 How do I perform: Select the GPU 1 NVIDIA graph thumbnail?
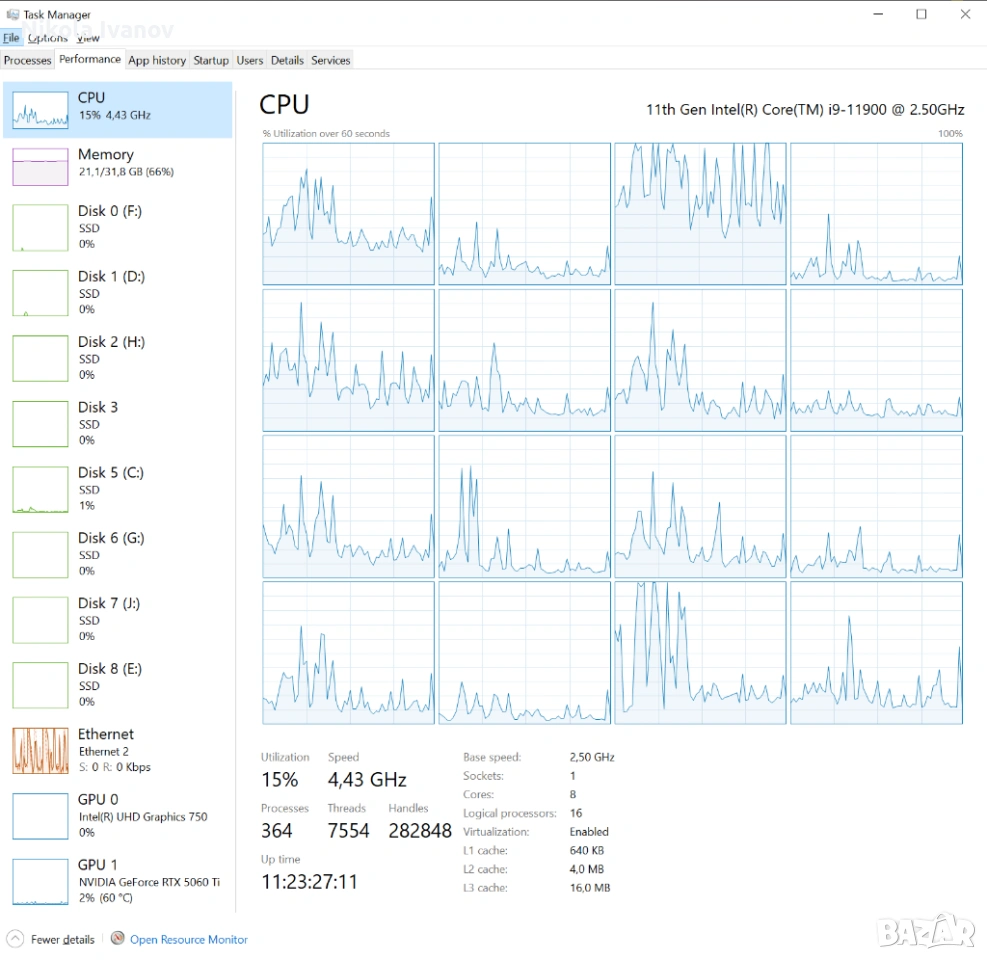(x=40, y=881)
